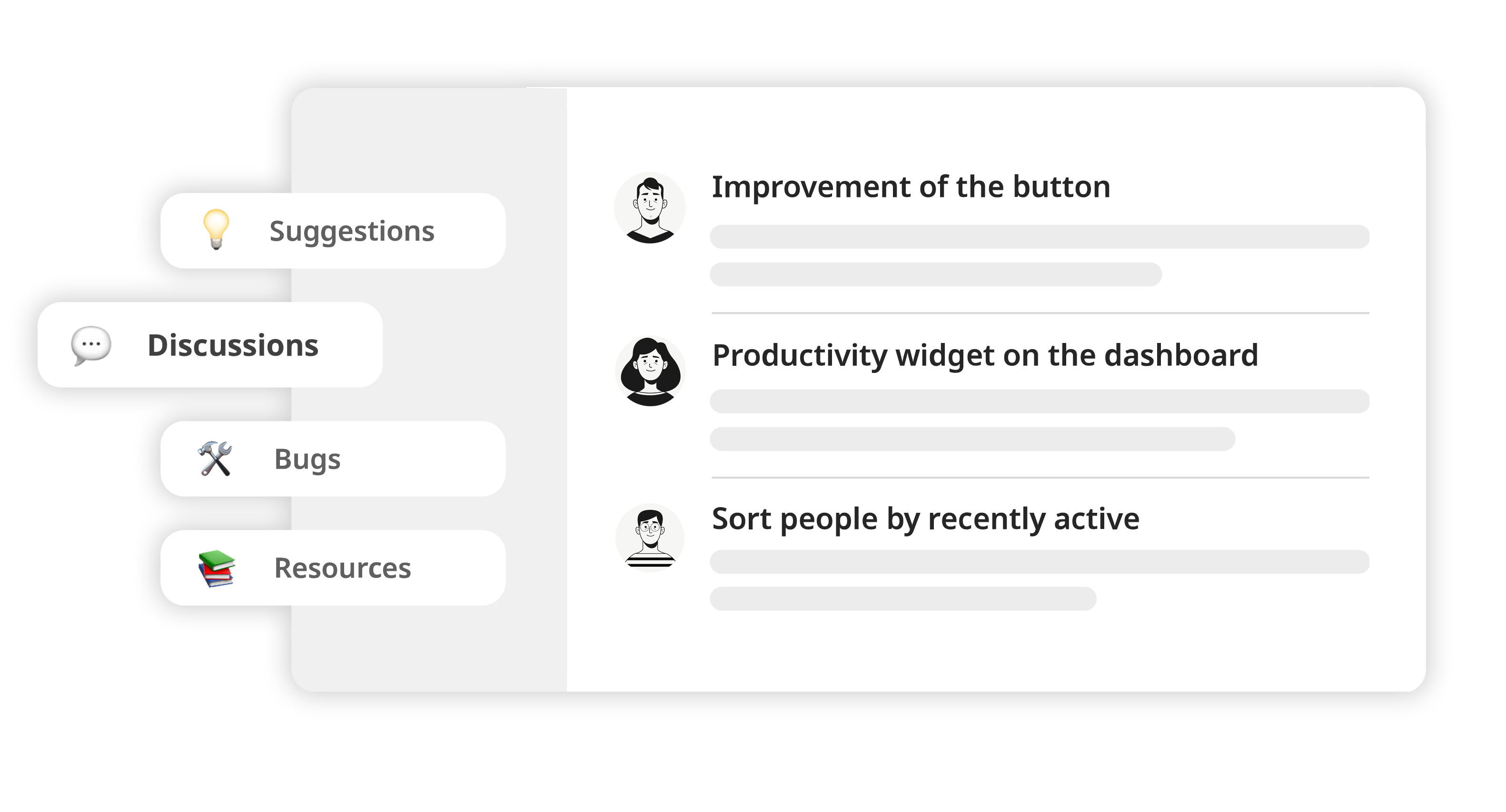1506x812 pixels.
Task: Switch to the Suggestions category
Action: [351, 231]
